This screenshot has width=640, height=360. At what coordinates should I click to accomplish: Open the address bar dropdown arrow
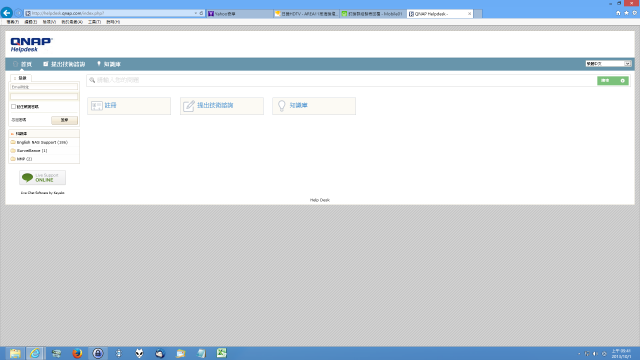pyautogui.click(x=196, y=13)
